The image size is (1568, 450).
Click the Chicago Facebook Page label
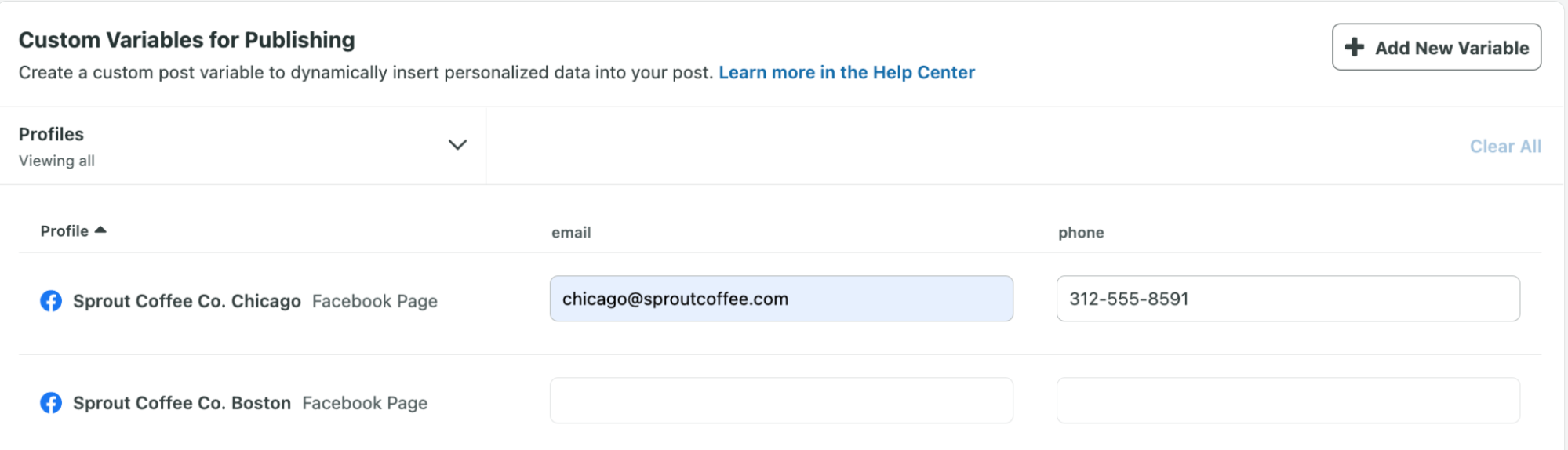coord(375,301)
